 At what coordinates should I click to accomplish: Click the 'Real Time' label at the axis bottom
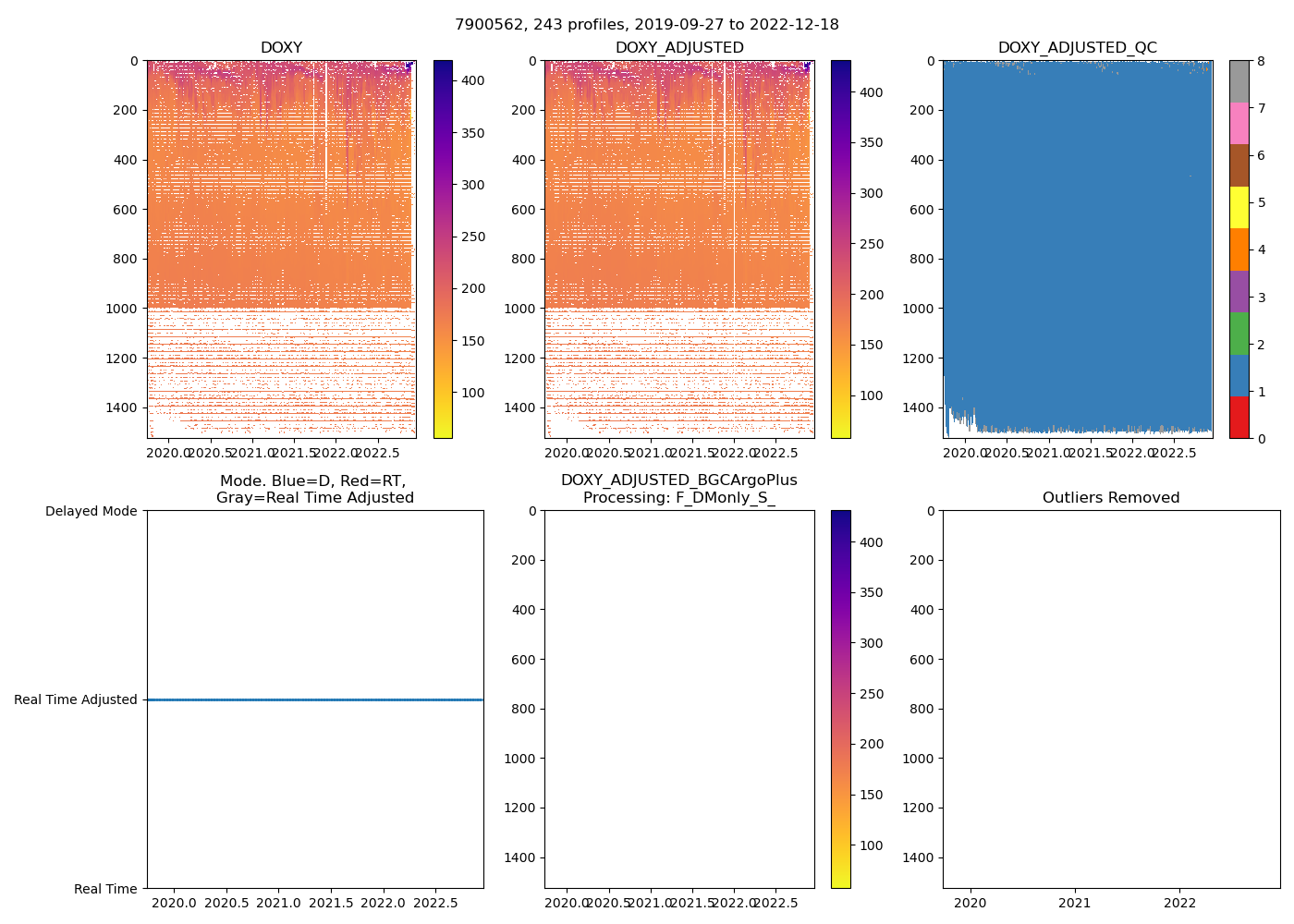coord(105,889)
